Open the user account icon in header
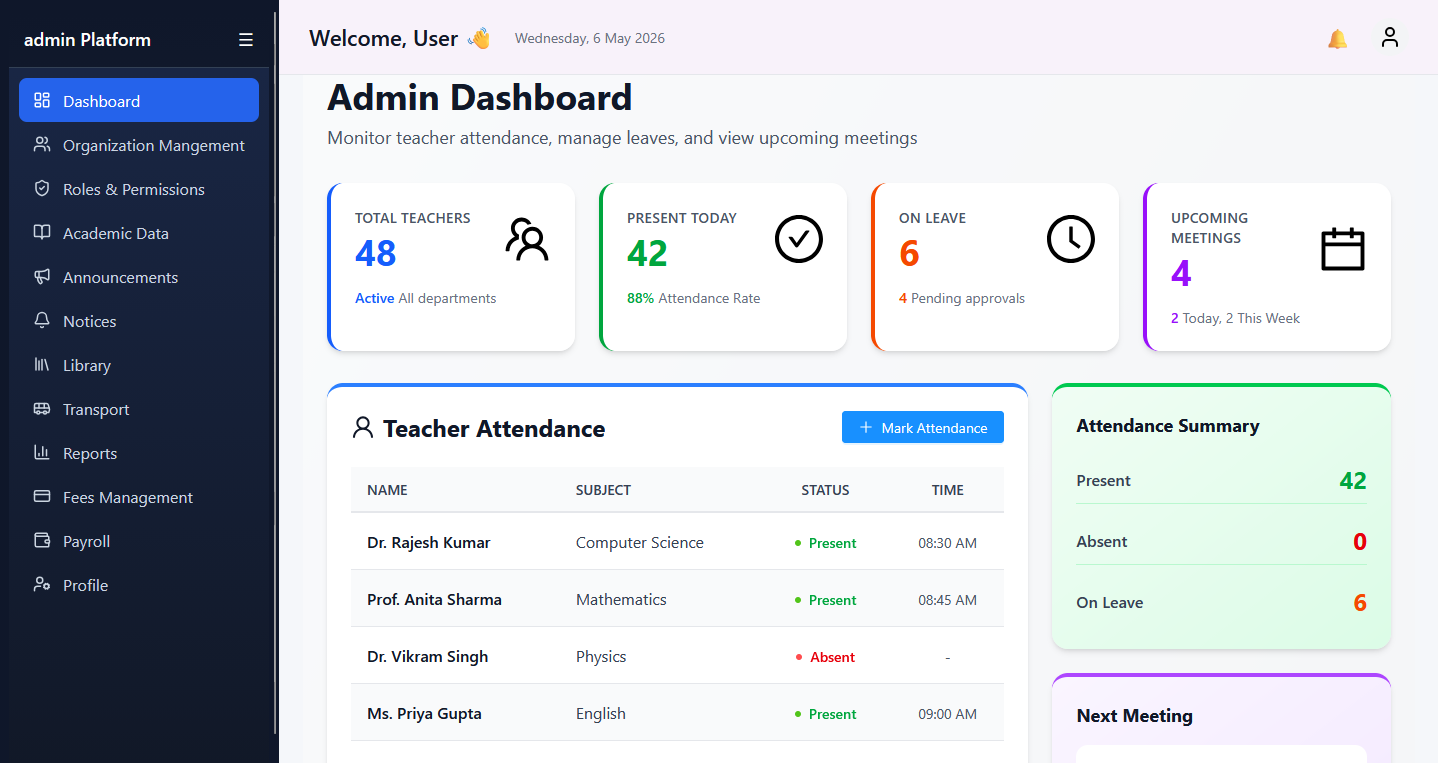 1390,38
